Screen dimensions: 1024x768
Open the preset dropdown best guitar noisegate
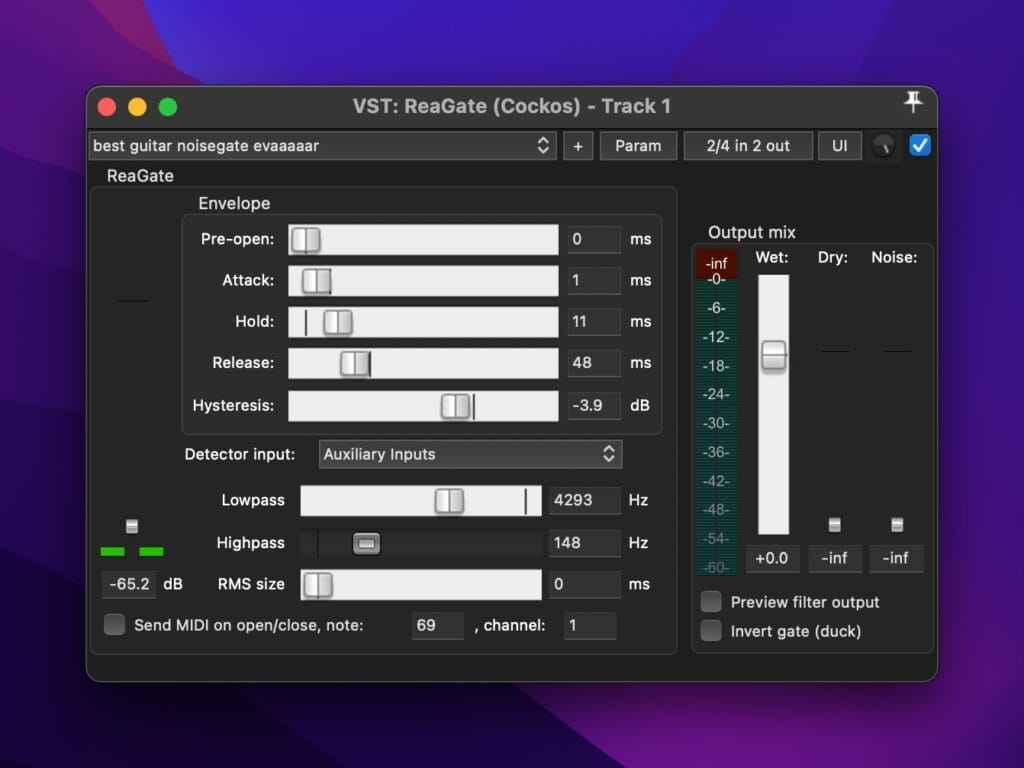point(323,146)
